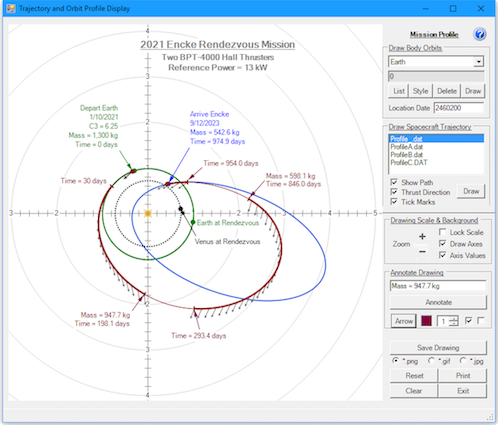Click the Venus at Rendezvous label
Image resolution: width=498 pixels, height=425 pixels.
[227, 242]
